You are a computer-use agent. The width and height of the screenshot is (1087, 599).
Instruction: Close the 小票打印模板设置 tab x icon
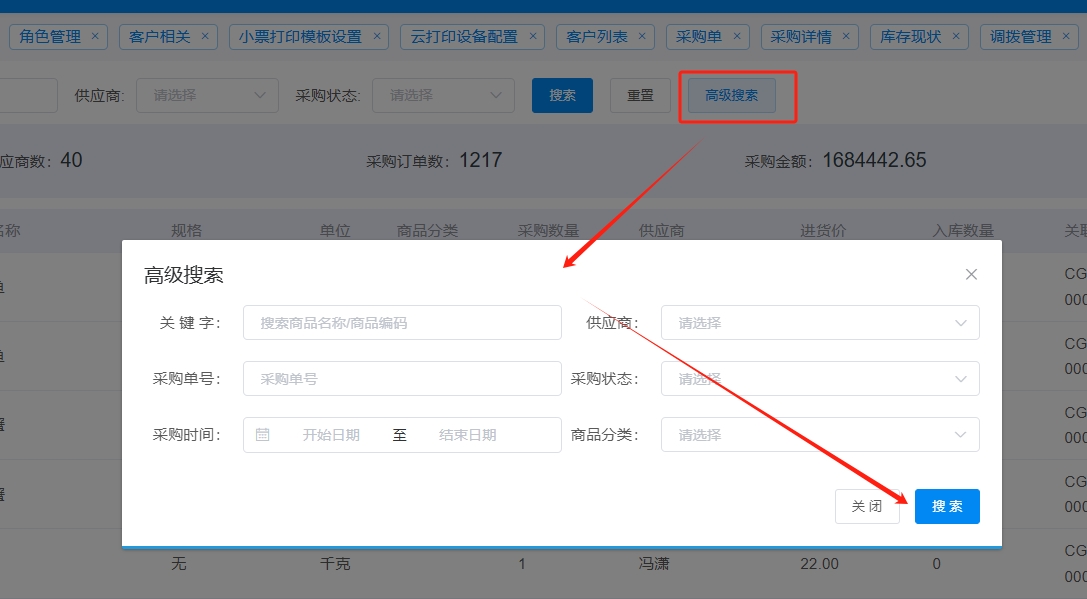(377, 36)
